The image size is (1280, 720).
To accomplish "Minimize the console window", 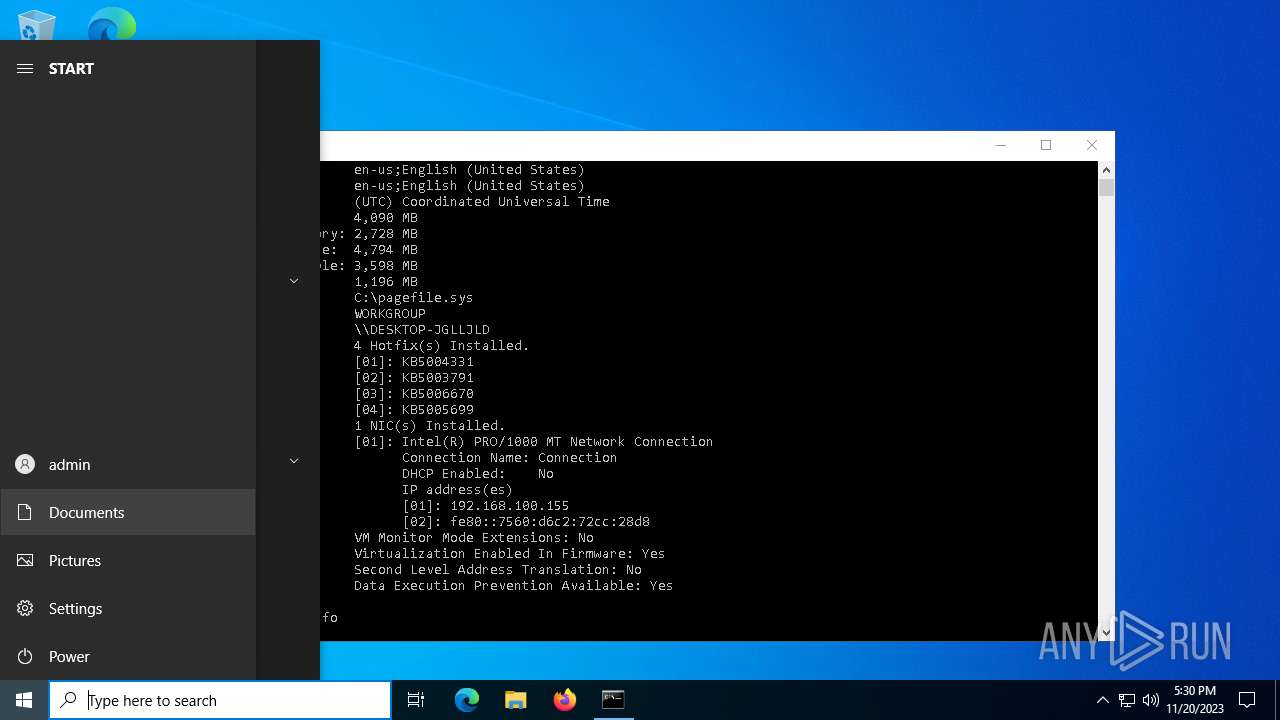I will point(1000,145).
